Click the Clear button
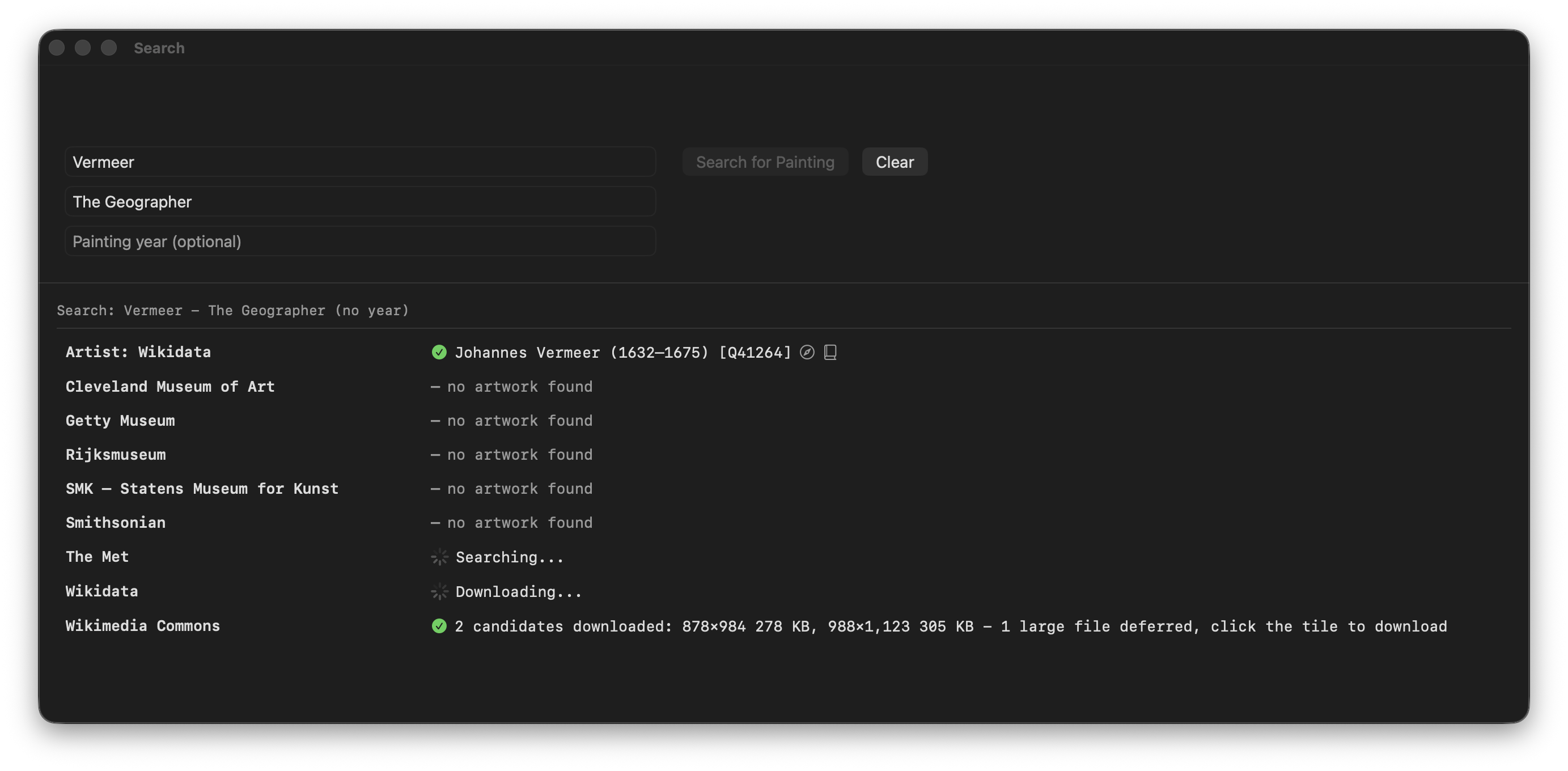Viewport: 1568px width, 771px height. [x=894, y=162]
